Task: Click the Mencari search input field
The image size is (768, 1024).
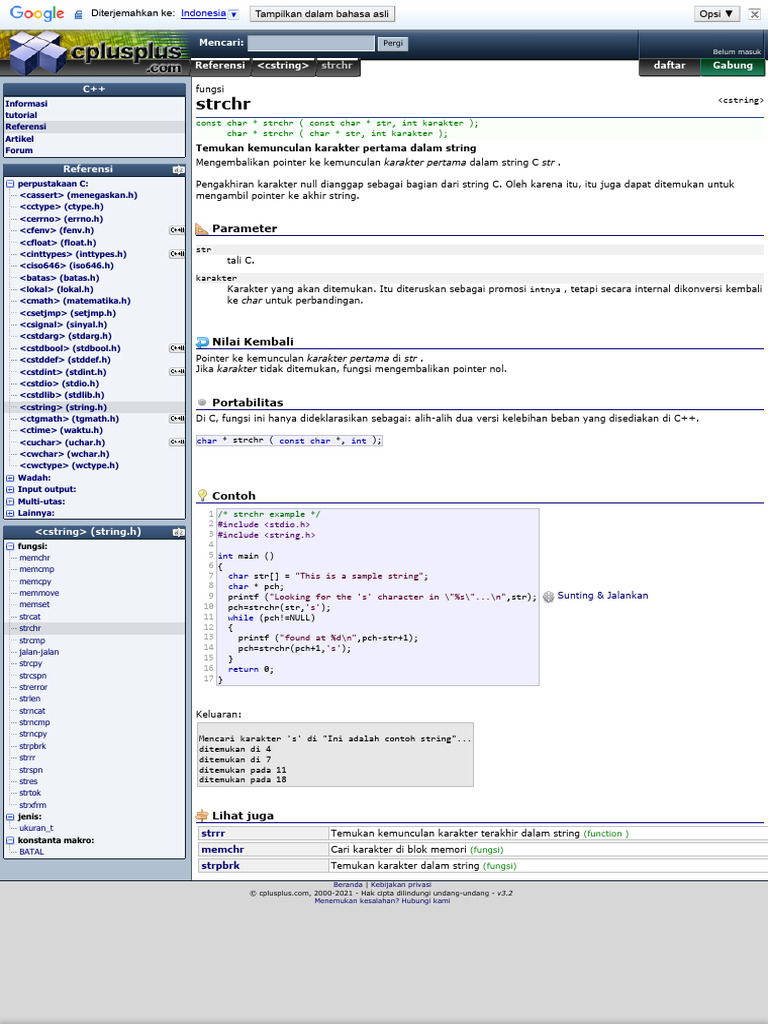Action: pos(311,43)
